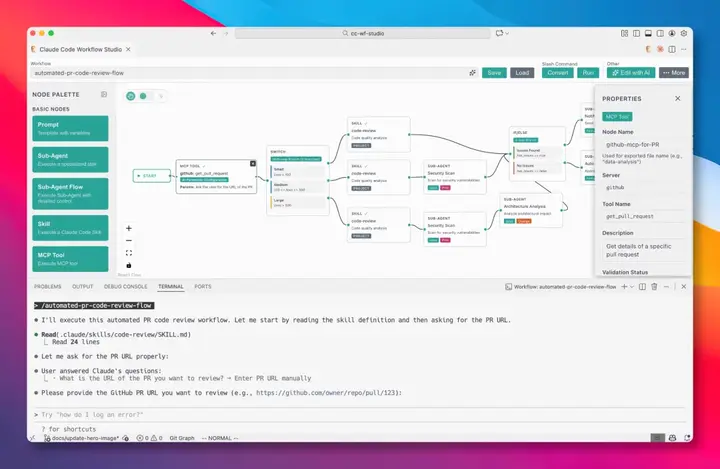Image resolution: width=720 pixels, height=469 pixels.
Task: Open the More options dropdown
Action: coord(673,73)
